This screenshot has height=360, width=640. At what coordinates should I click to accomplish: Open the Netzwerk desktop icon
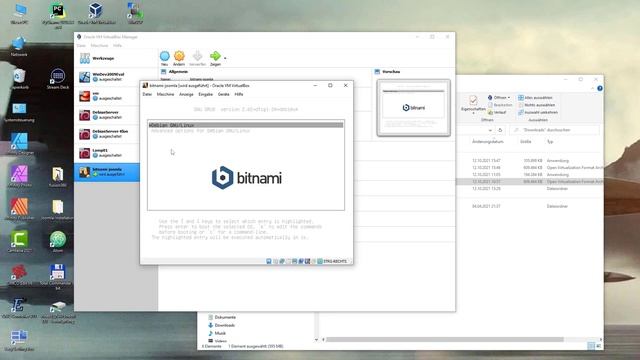19,46
